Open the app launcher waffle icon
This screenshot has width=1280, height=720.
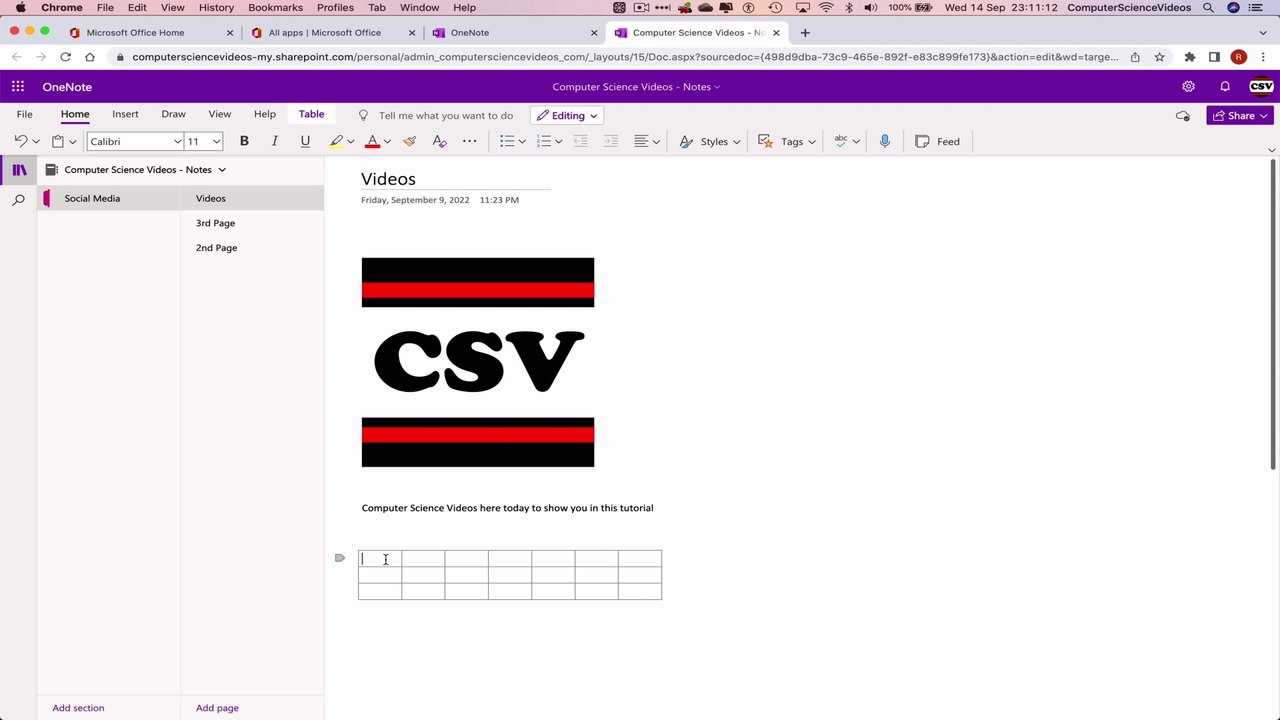(18, 87)
